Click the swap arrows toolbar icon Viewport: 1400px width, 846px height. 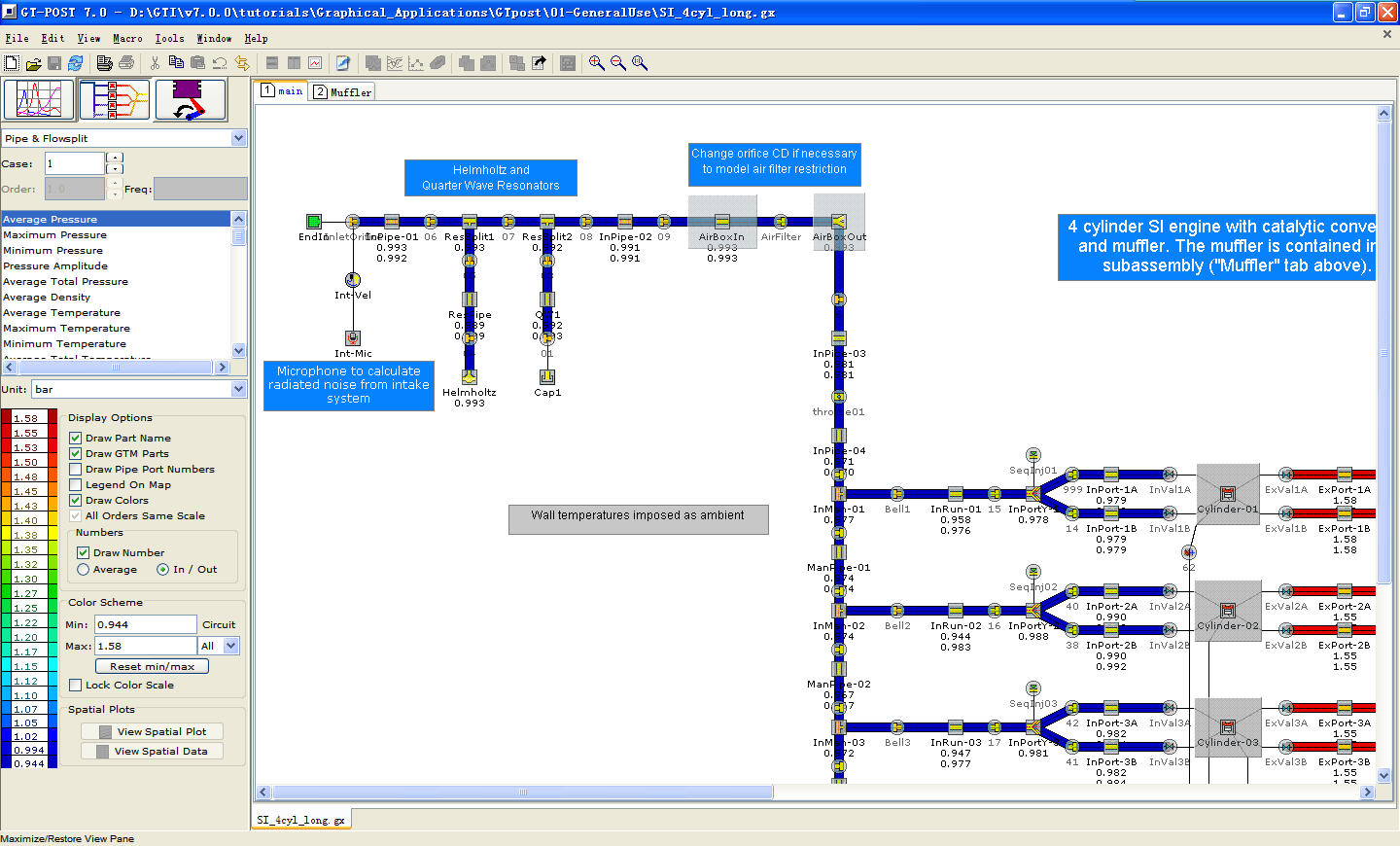[x=241, y=63]
